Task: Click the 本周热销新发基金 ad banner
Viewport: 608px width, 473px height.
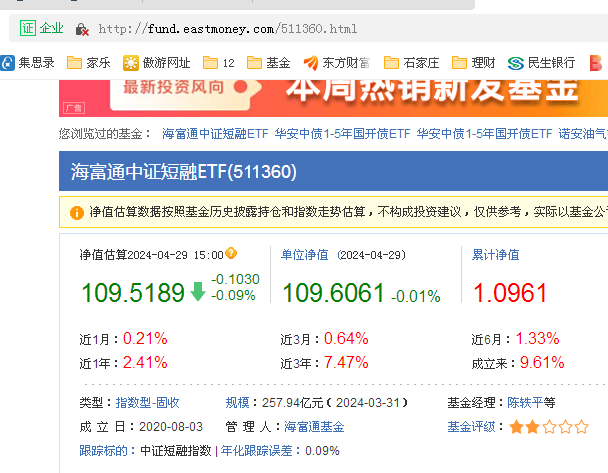Action: pos(333,98)
